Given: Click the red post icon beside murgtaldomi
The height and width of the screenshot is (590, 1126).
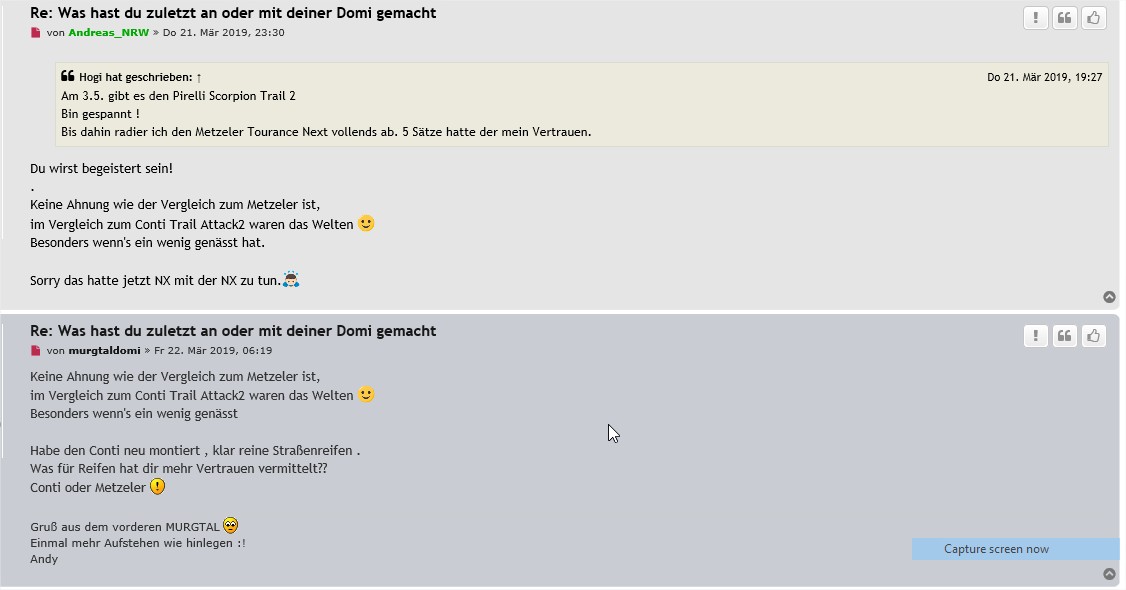Looking at the screenshot, I should click(x=36, y=351).
